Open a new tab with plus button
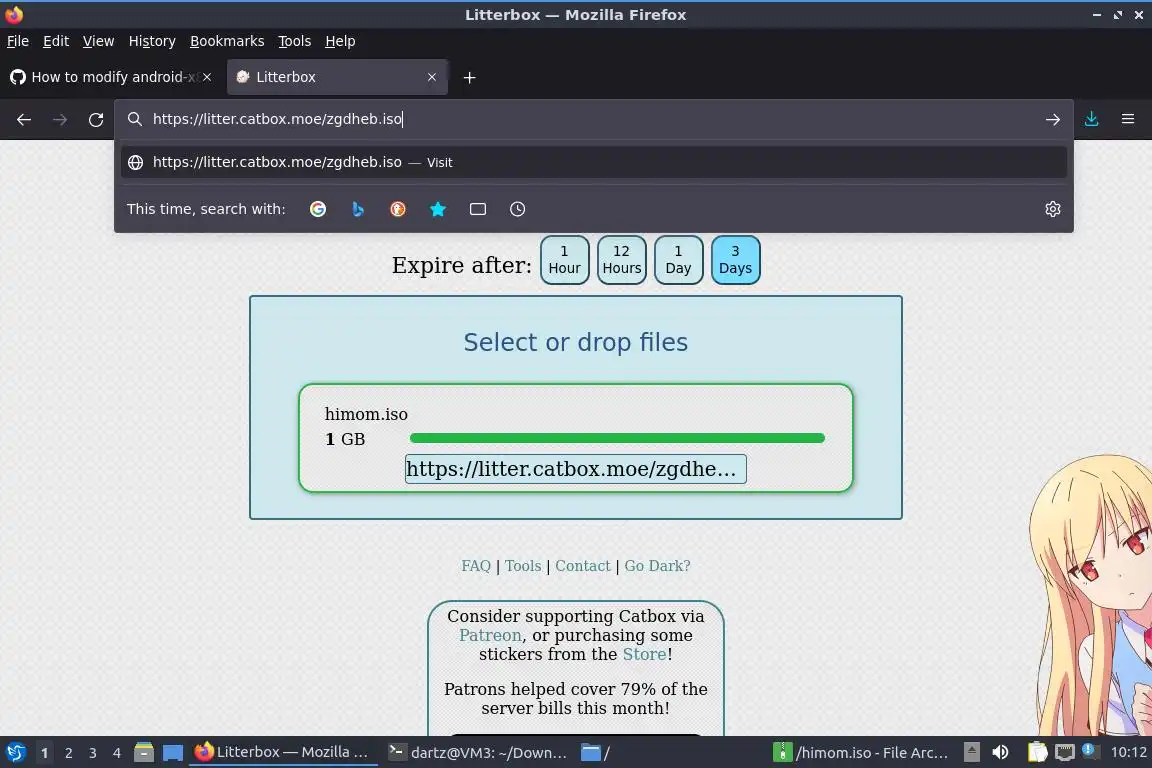 point(469,77)
